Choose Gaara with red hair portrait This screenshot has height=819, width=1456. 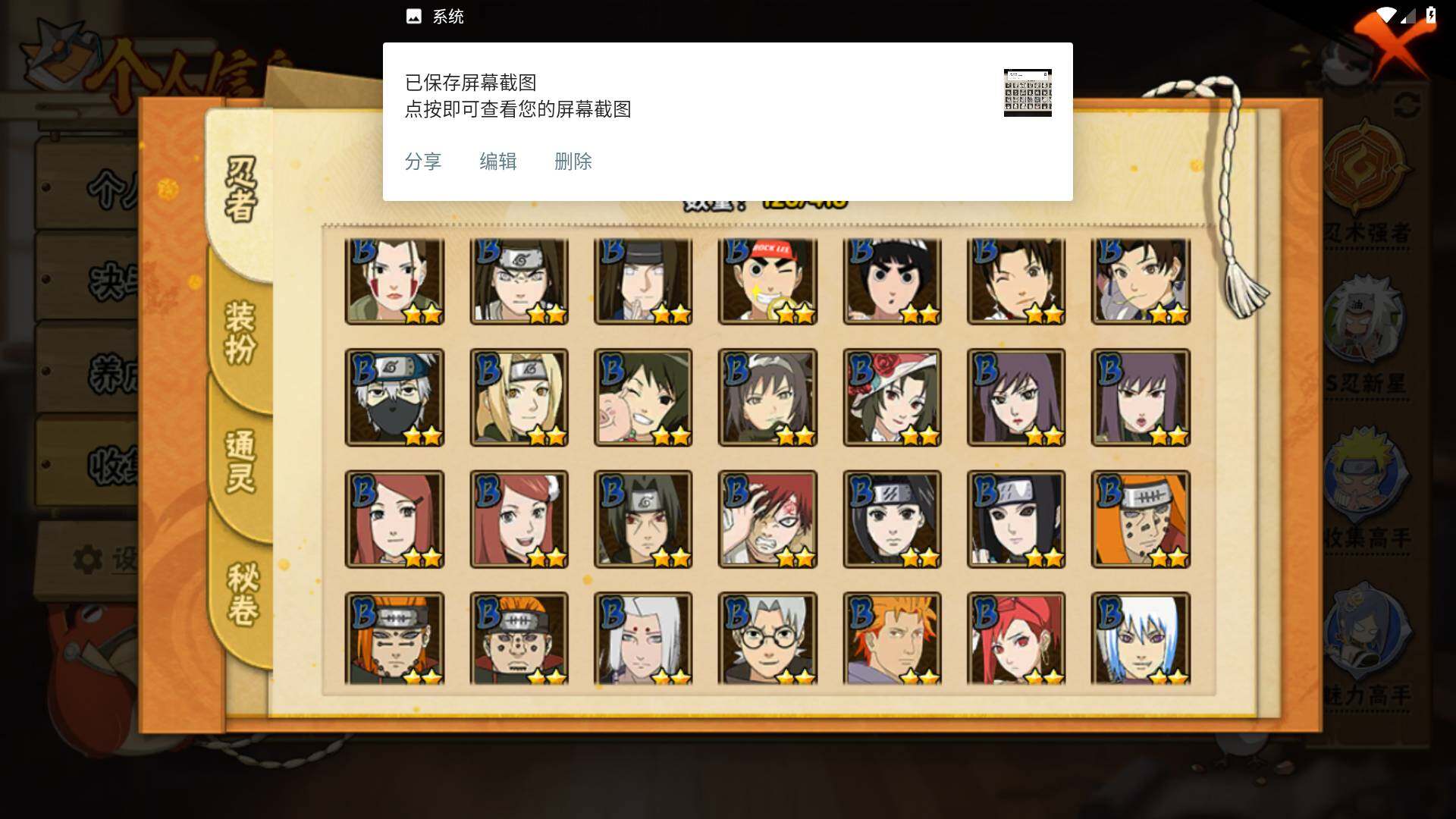tap(767, 519)
